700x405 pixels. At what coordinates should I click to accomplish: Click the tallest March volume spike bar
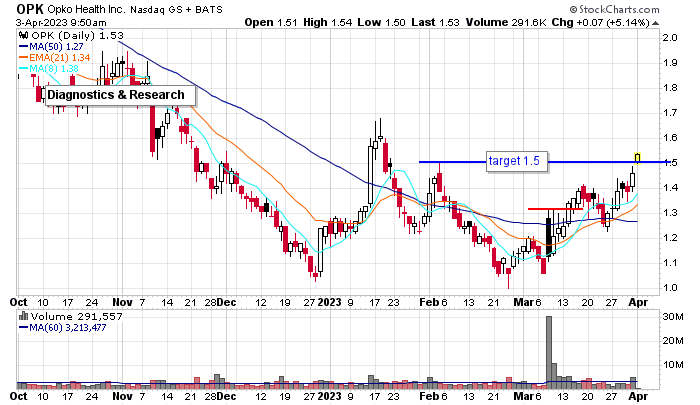coord(549,352)
